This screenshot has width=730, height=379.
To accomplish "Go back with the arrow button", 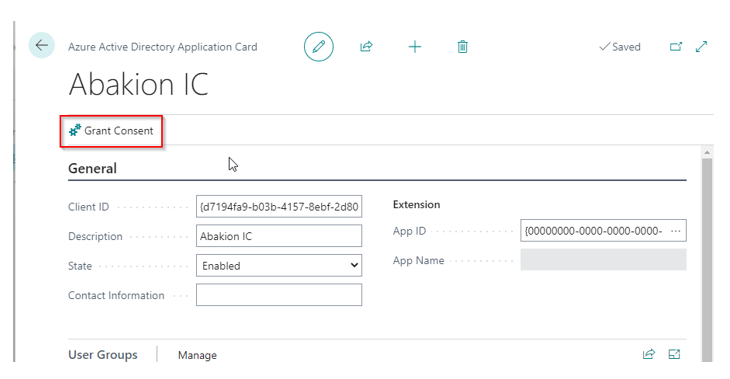I will click(x=41, y=45).
